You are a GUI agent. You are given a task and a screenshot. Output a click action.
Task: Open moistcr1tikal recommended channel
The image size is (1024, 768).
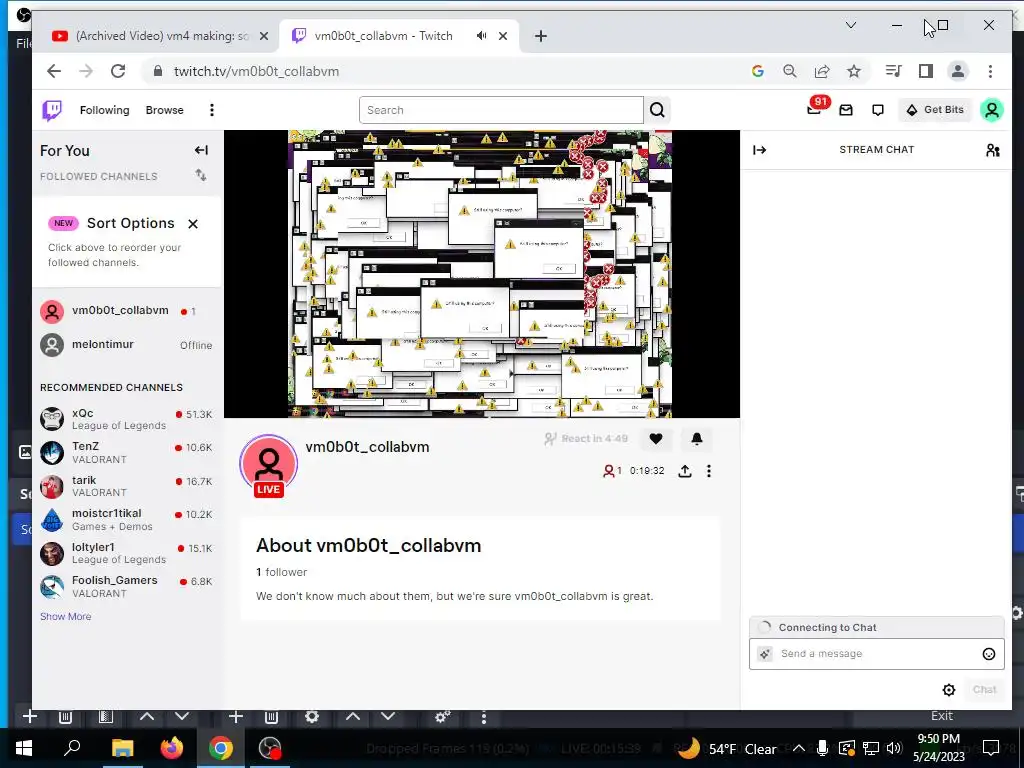pyautogui.click(x=127, y=520)
